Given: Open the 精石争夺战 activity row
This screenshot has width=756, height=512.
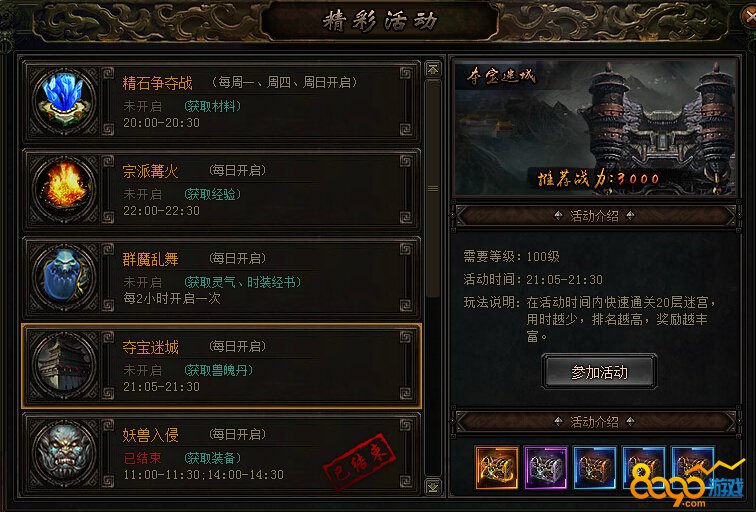Looking at the screenshot, I should [221, 102].
